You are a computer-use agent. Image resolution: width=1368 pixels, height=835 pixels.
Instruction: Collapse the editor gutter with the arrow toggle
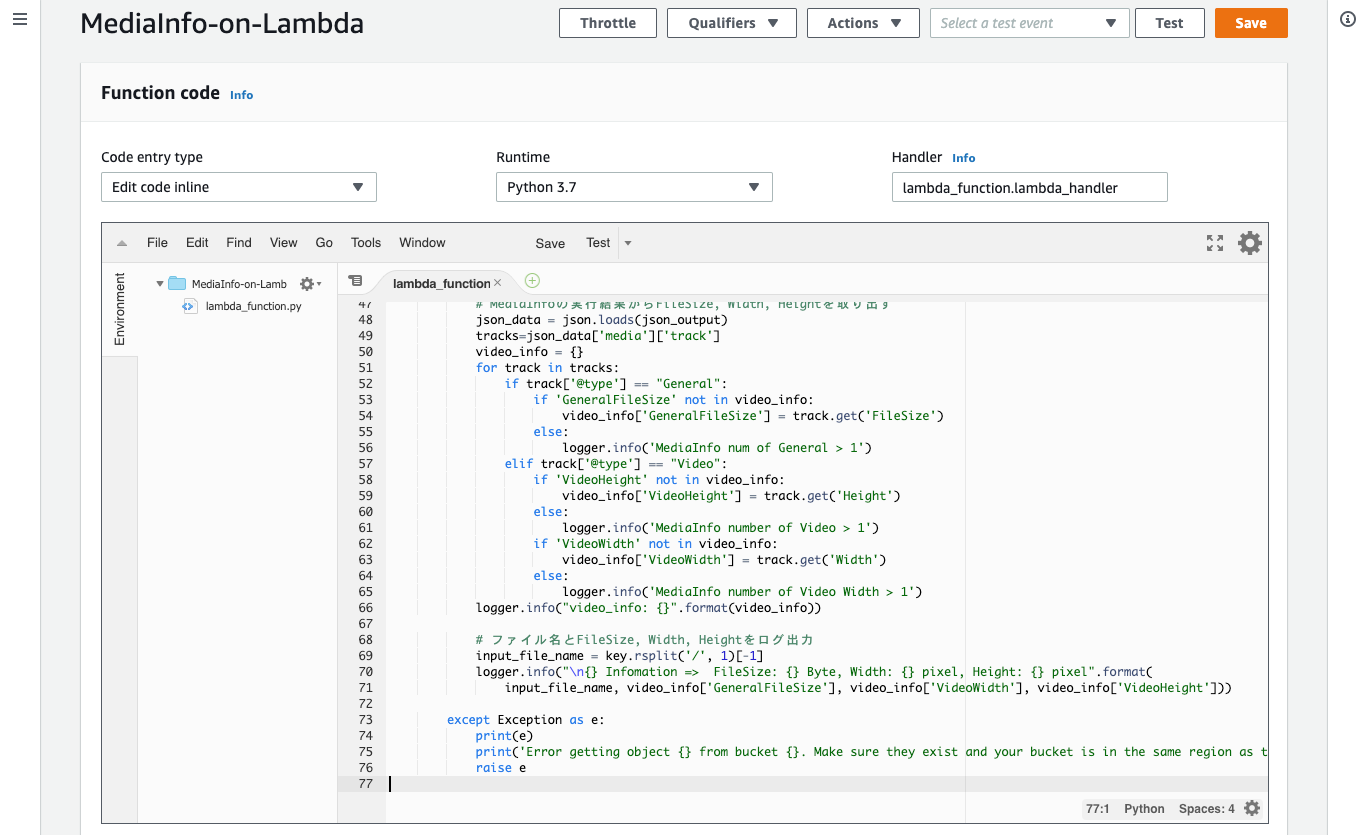tap(120, 241)
